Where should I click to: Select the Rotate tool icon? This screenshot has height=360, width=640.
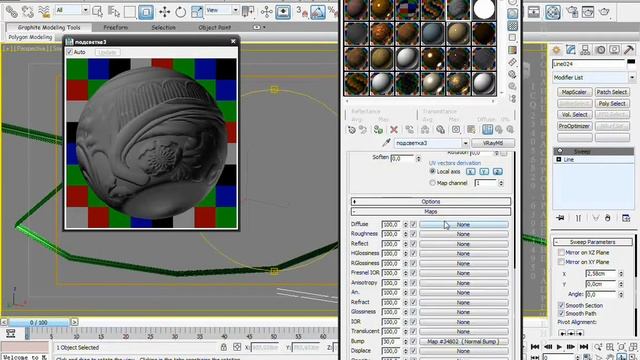pos(180,12)
